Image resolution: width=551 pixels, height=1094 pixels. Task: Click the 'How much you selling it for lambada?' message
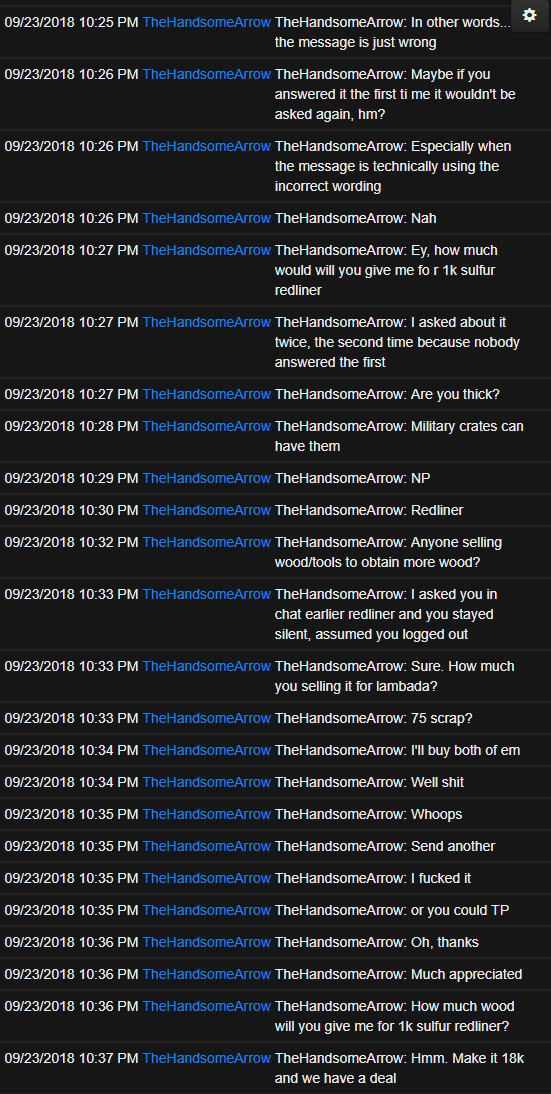395,676
